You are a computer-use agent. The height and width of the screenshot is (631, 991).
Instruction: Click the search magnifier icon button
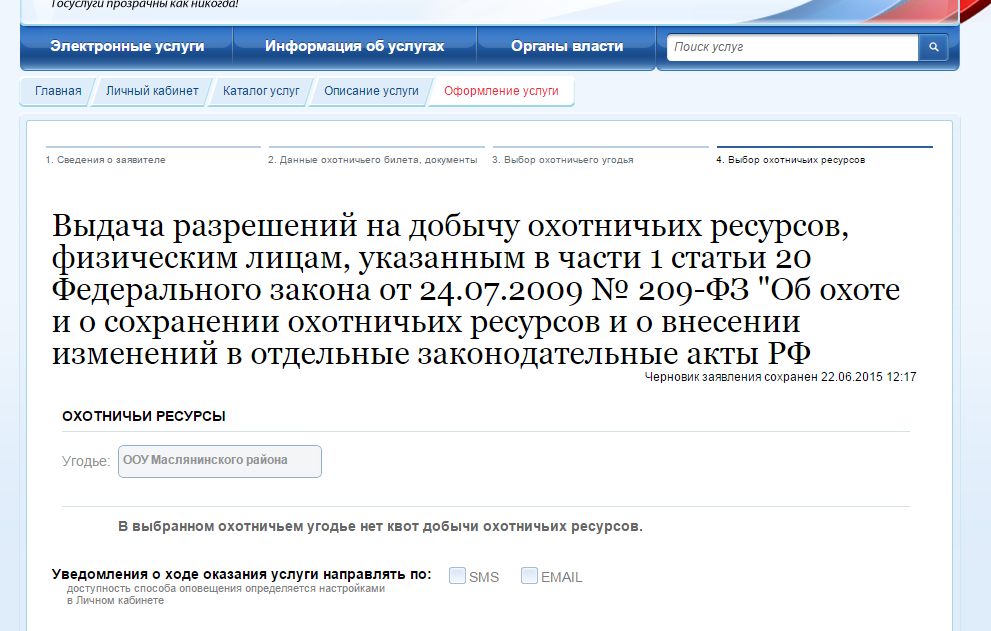933,47
